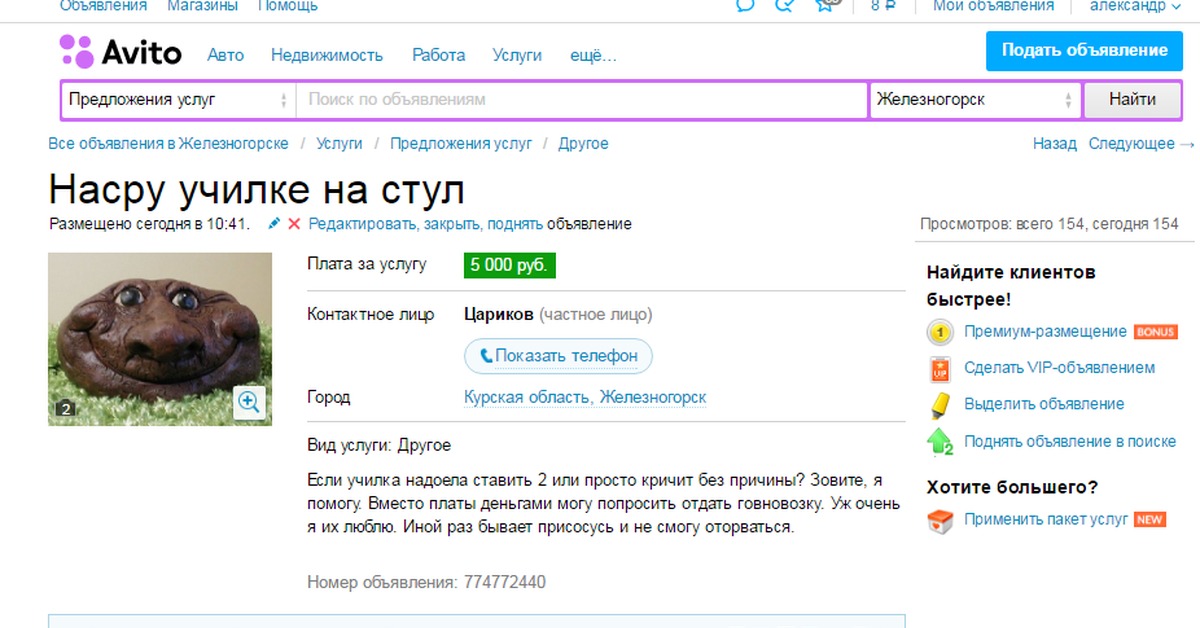Viewport: 1200px width, 628px height.
Task: Click the wallet balance 8 ₽
Action: (882, 6)
